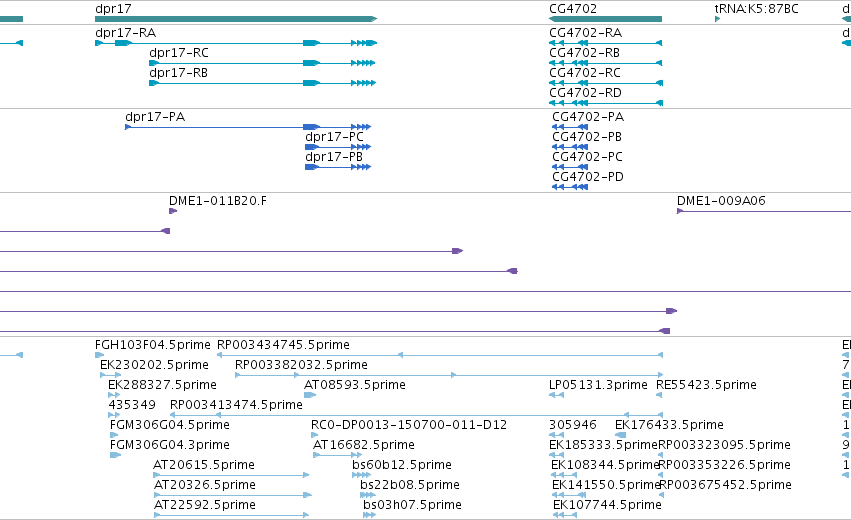Viewport: 851px width, 520px height.
Task: Click the bs60b12.5prime EST label
Action: click(x=402, y=465)
